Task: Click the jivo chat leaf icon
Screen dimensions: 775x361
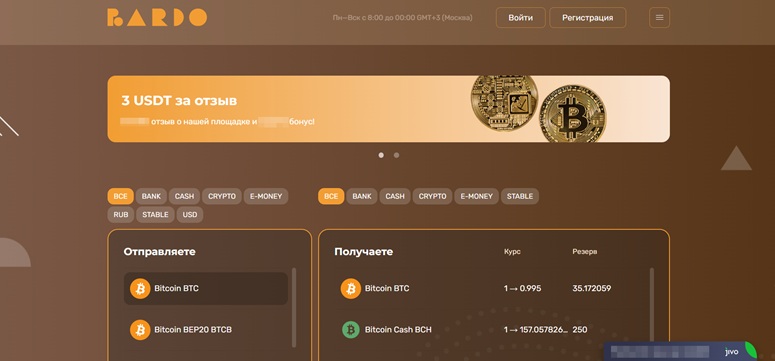Action: click(750, 350)
